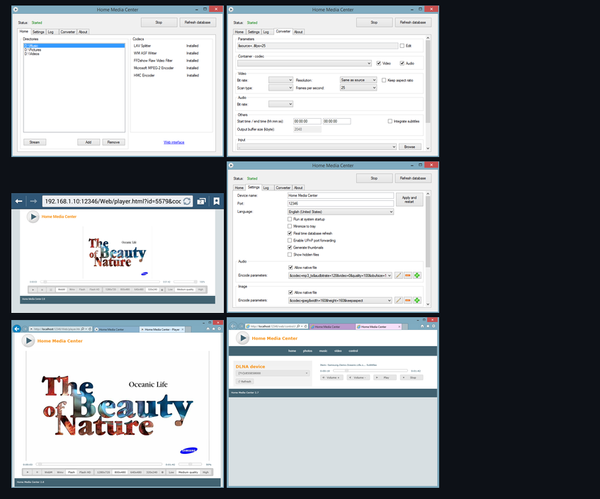Open Resolution dropdown showing Same as source

click(359, 80)
